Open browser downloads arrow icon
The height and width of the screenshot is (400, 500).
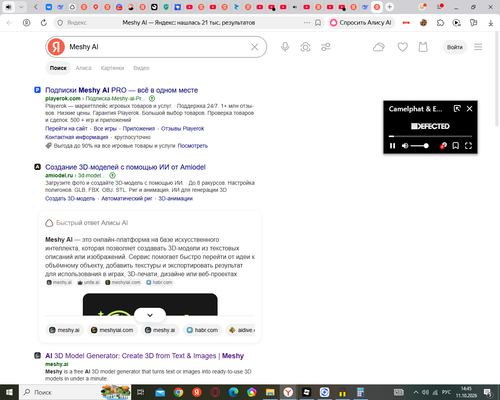490,23
